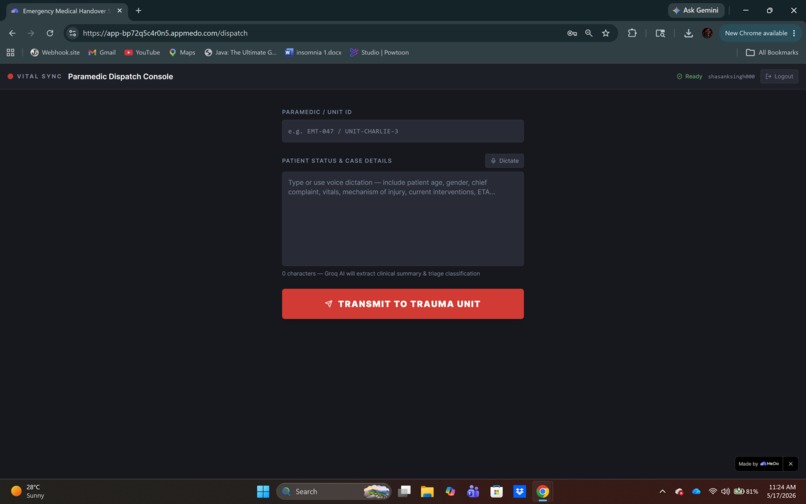Open a new browser tab
The height and width of the screenshot is (504, 806).
[x=138, y=10]
